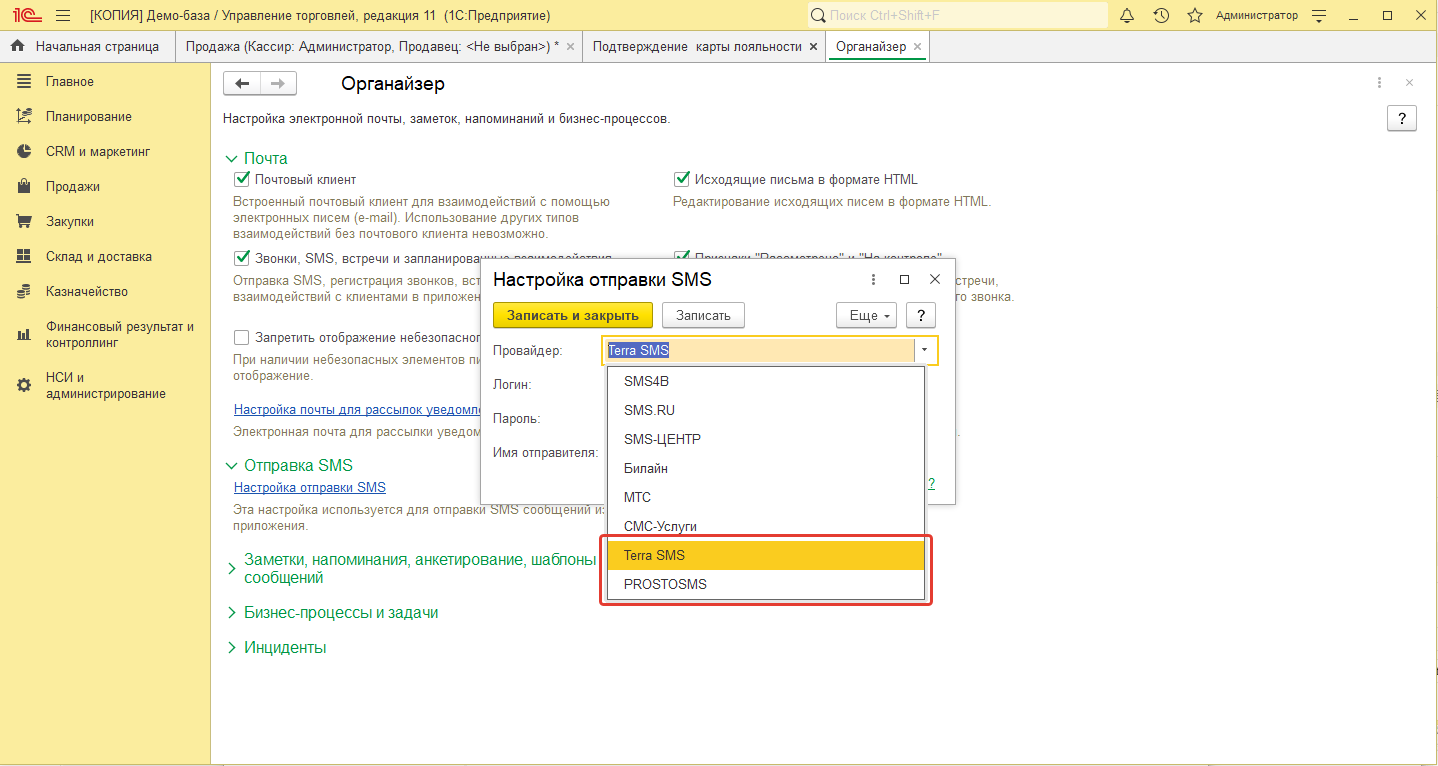Image resolution: width=1438 pixels, height=766 pixels.
Task: Open Казначейство section in sidebar
Action: [105, 291]
